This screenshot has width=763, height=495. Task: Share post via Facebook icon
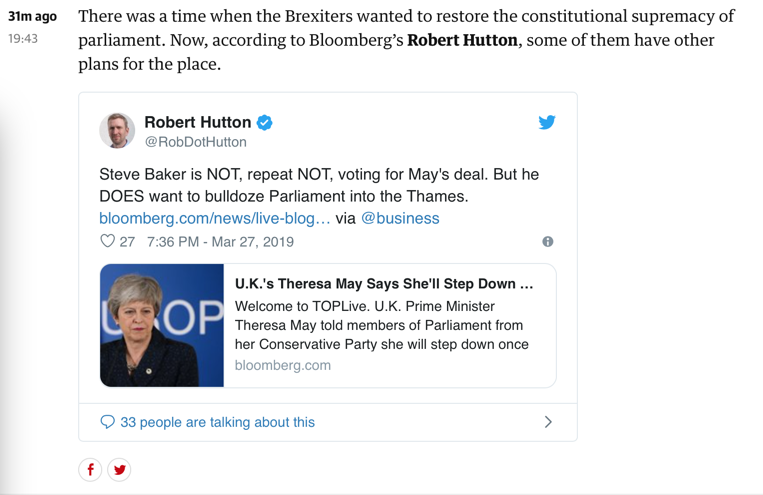[x=90, y=469]
